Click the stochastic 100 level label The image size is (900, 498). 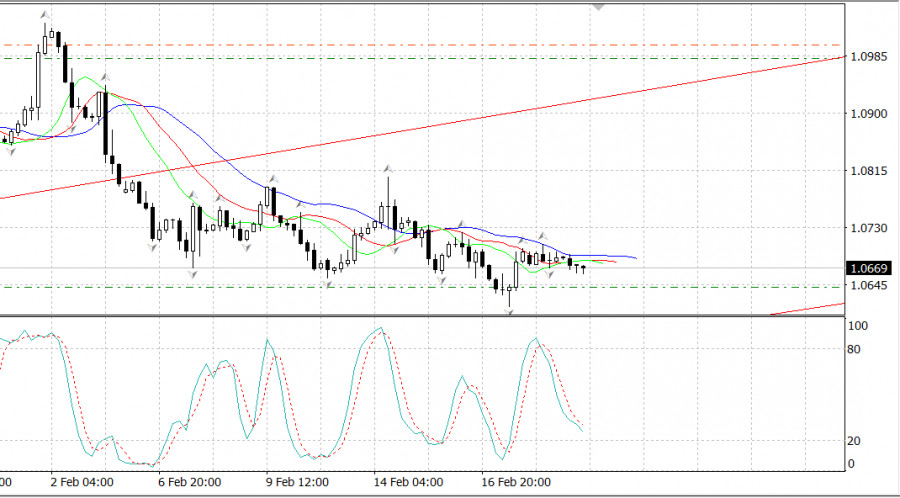(x=857, y=326)
